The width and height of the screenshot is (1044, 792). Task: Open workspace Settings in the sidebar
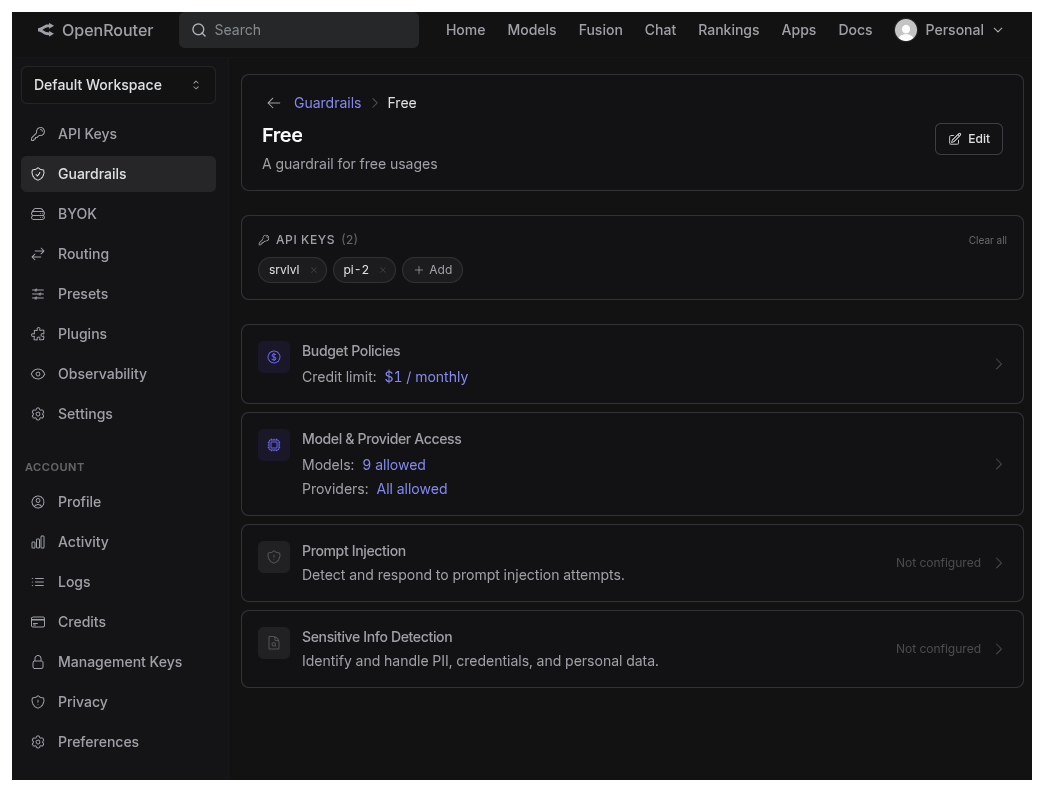tap(119, 413)
